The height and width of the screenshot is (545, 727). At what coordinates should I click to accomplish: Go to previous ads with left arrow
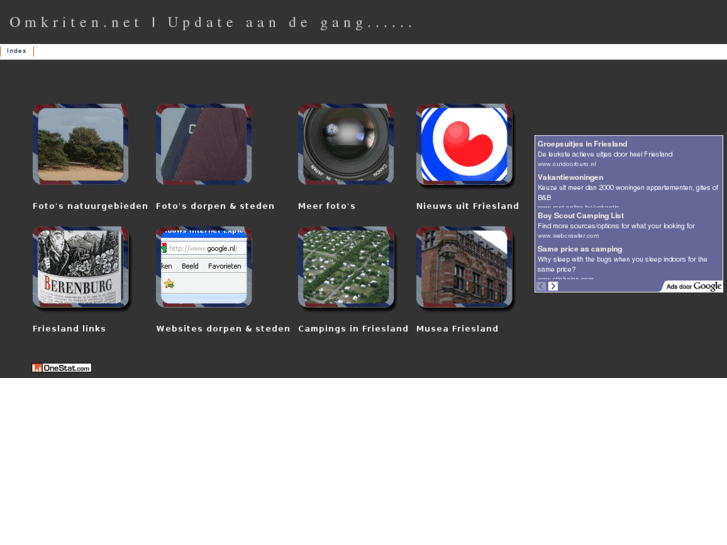pyautogui.click(x=542, y=286)
